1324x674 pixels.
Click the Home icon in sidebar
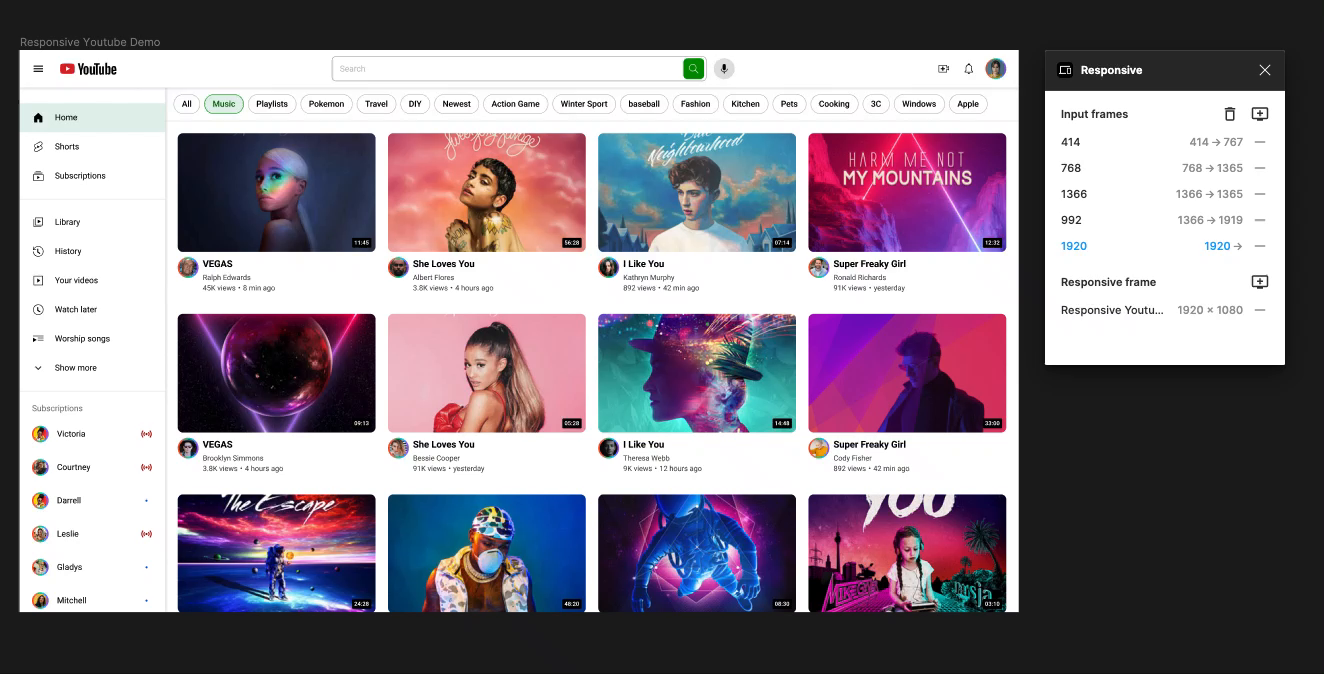pos(38,117)
